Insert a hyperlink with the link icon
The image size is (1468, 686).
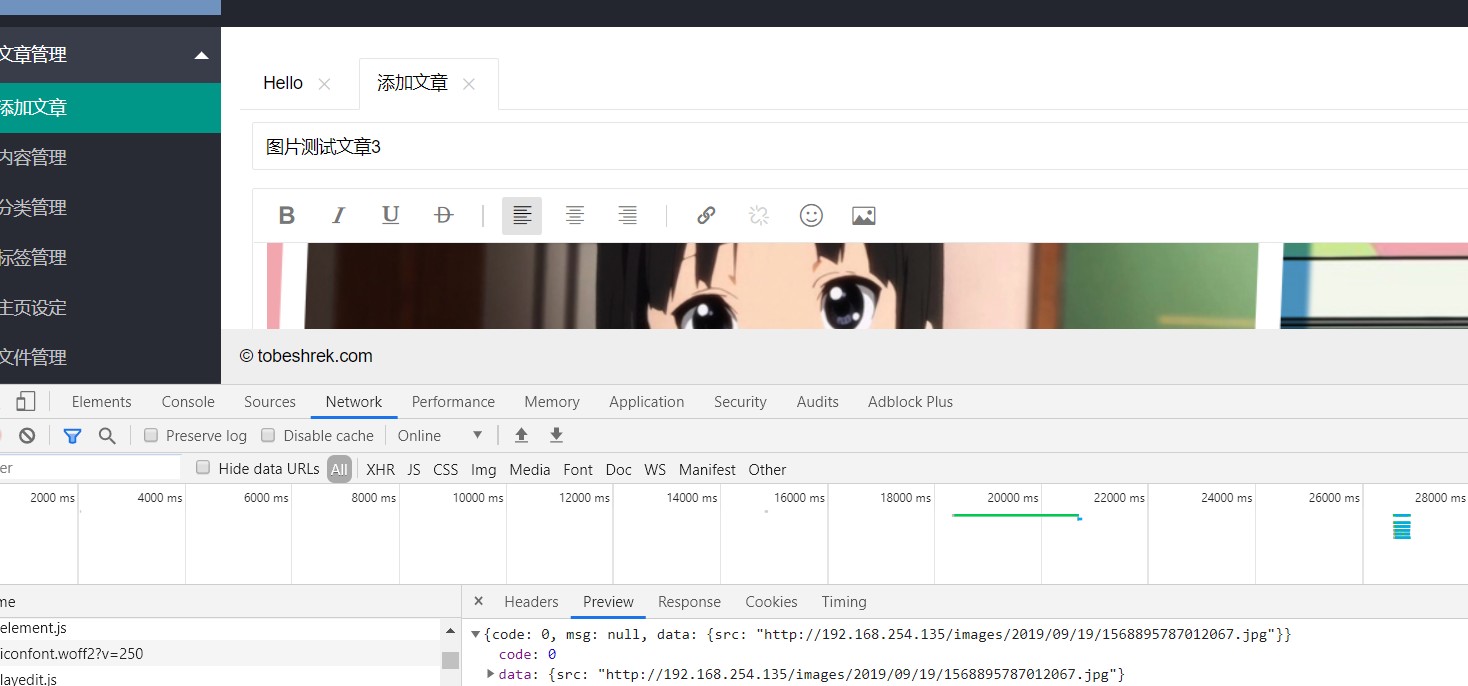click(x=706, y=216)
